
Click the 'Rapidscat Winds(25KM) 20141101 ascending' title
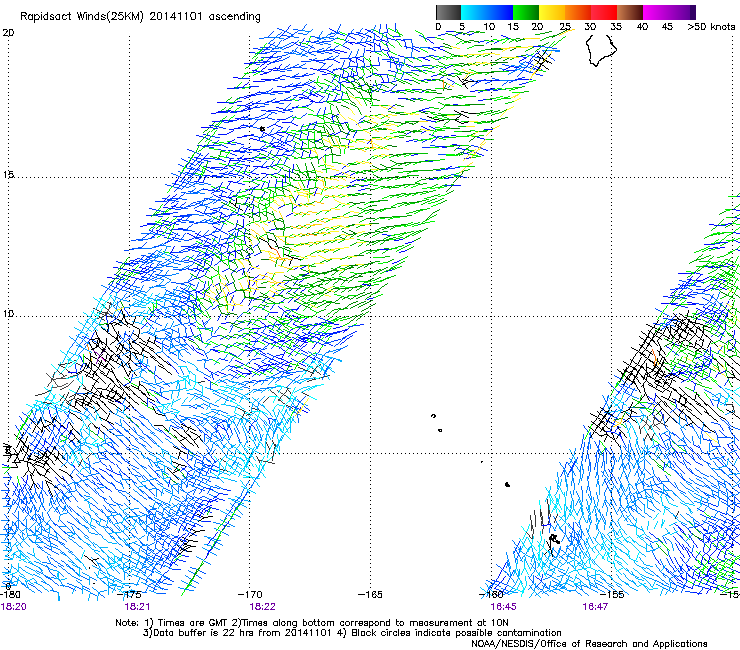(x=140, y=17)
